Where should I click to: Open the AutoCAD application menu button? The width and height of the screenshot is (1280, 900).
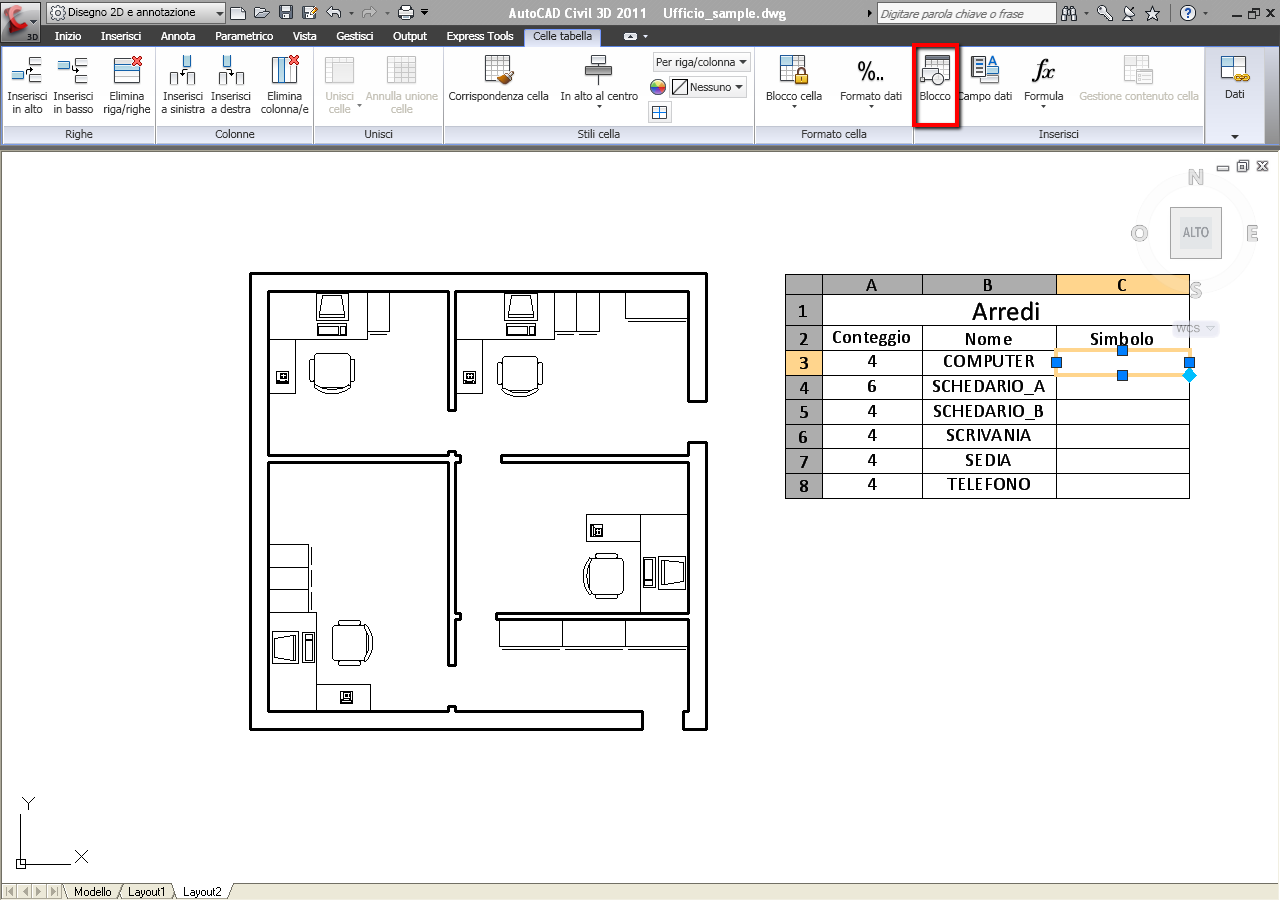[x=20, y=20]
